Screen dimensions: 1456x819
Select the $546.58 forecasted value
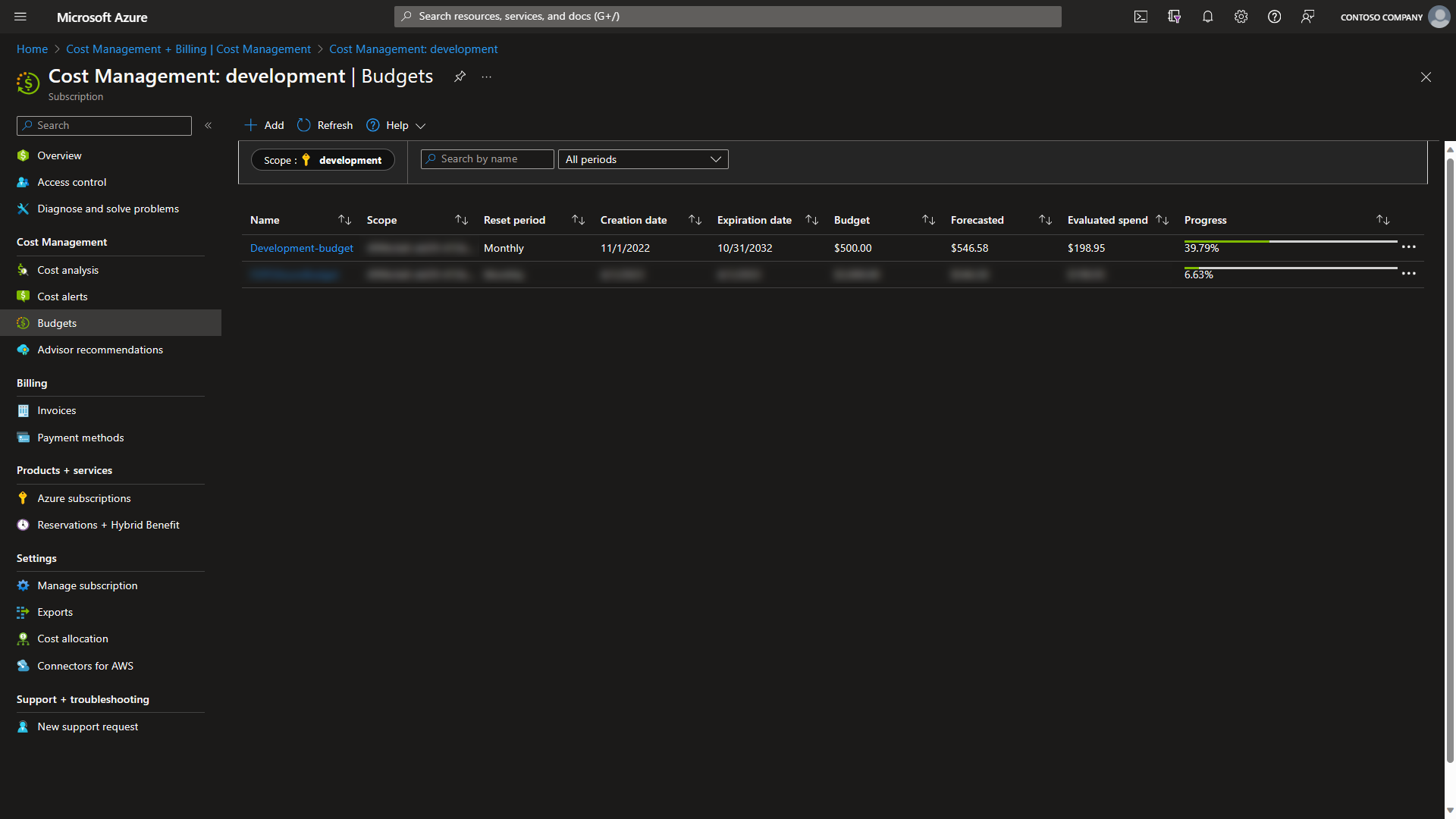pos(969,248)
